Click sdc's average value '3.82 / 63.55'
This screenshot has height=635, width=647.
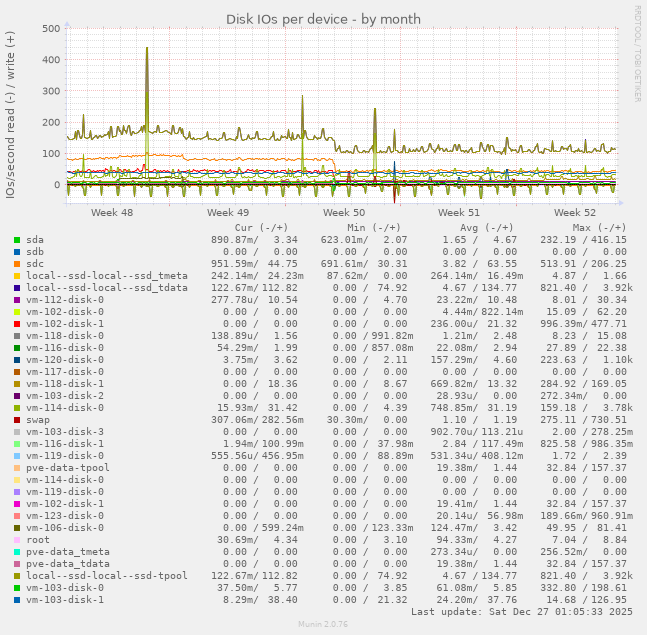click(479, 264)
